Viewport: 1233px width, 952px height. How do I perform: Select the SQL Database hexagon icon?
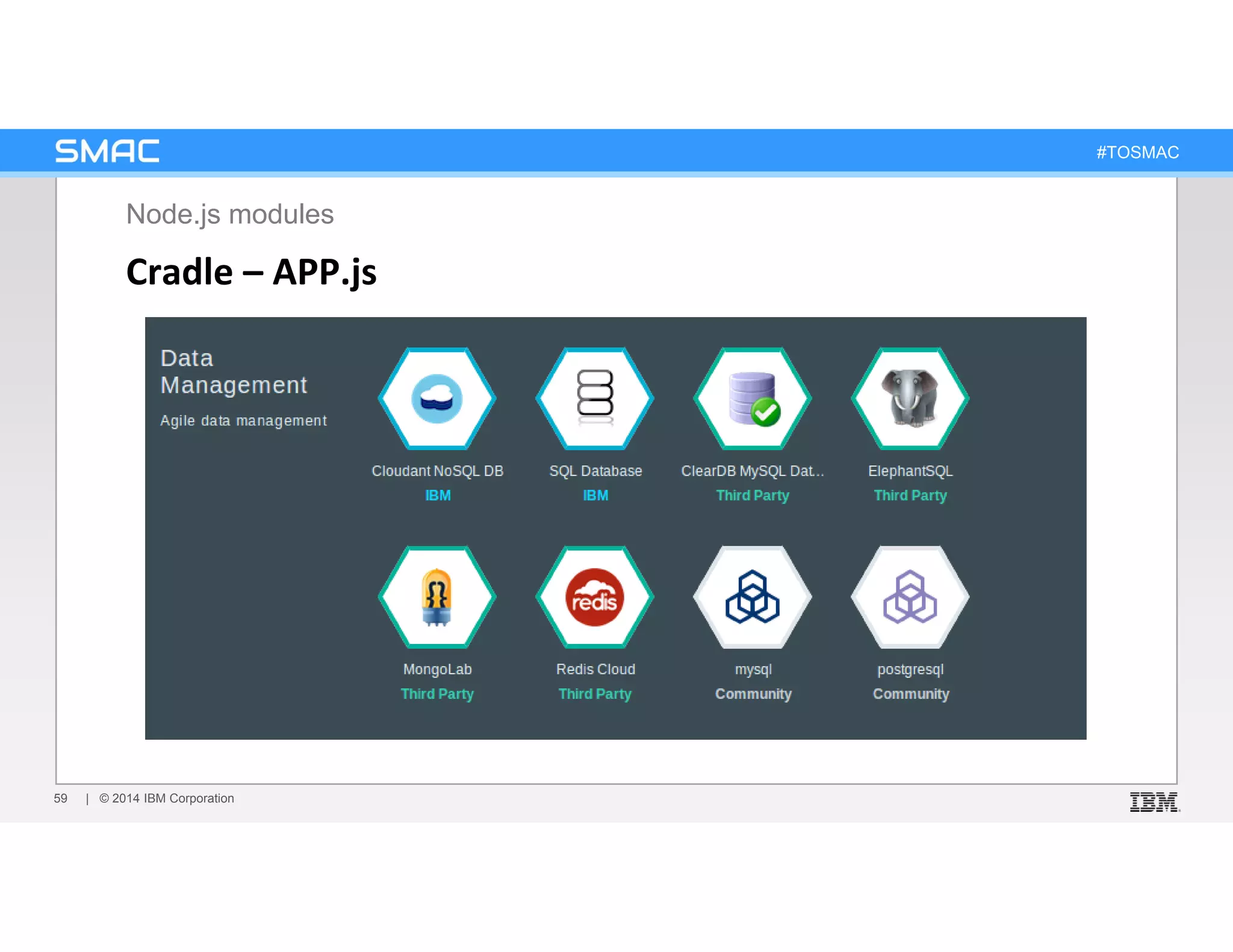point(595,398)
